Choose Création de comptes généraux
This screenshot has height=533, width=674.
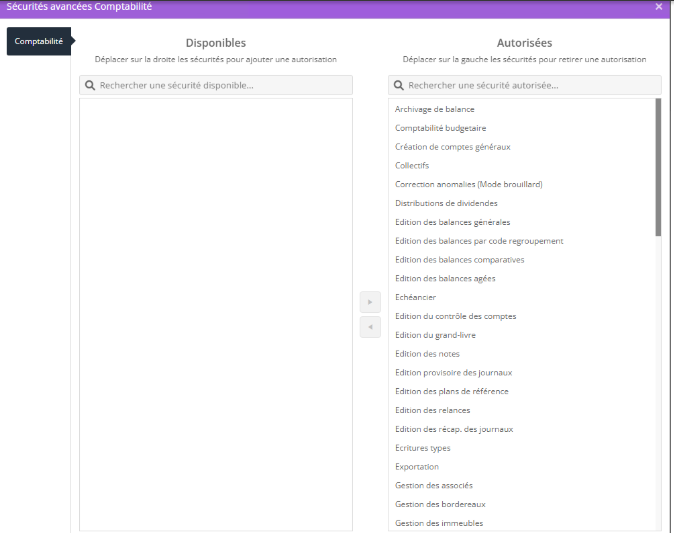(x=452, y=147)
